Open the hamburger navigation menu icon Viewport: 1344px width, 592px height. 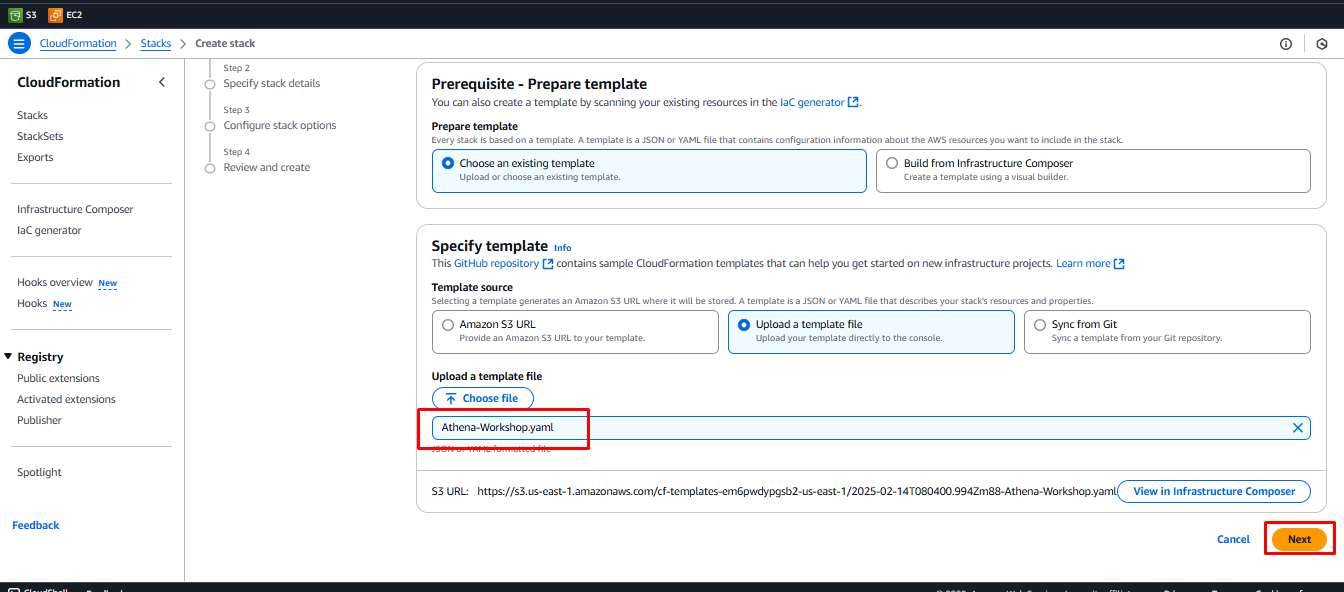coord(19,43)
